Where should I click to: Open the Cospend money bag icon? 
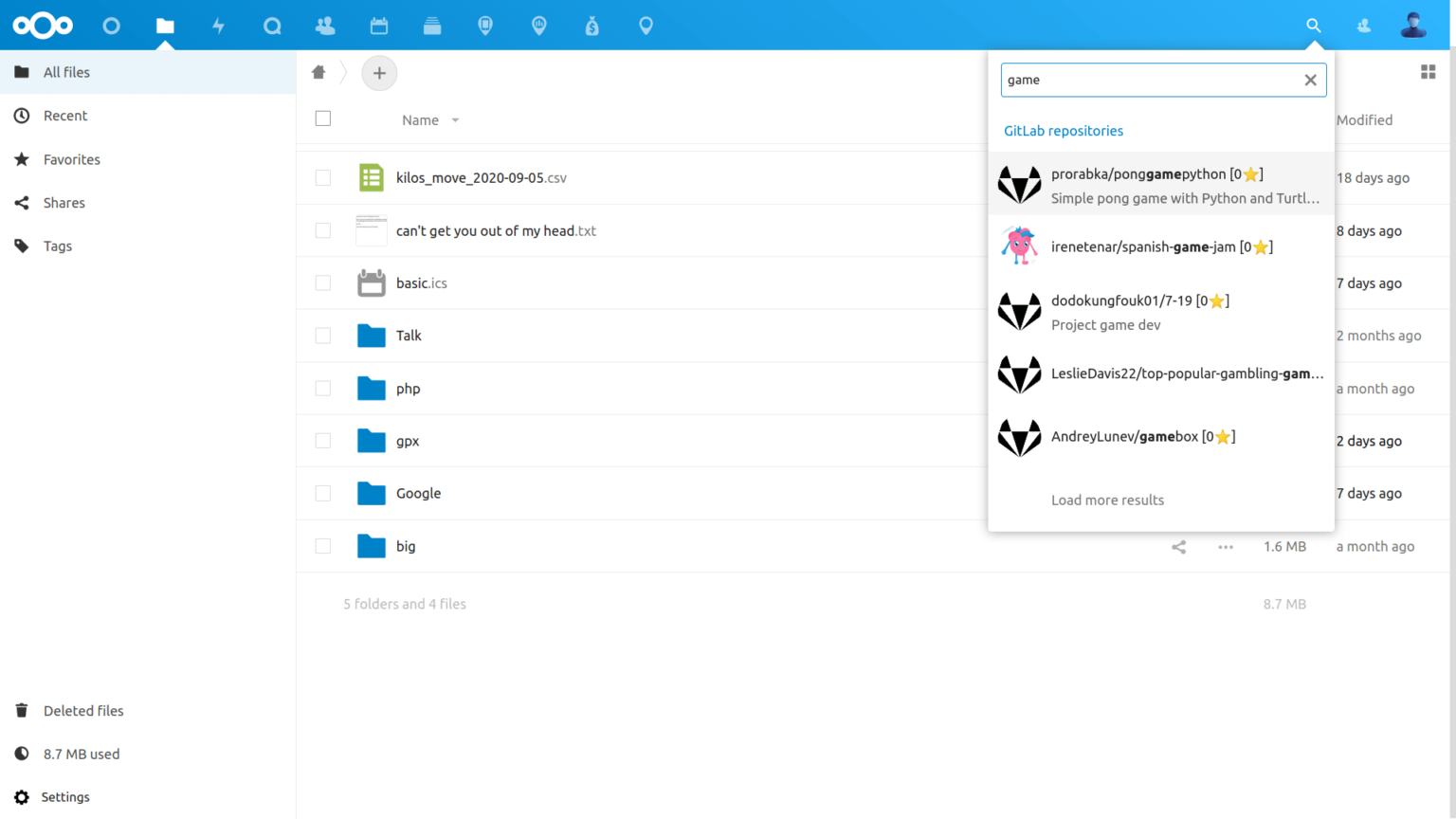click(x=591, y=26)
